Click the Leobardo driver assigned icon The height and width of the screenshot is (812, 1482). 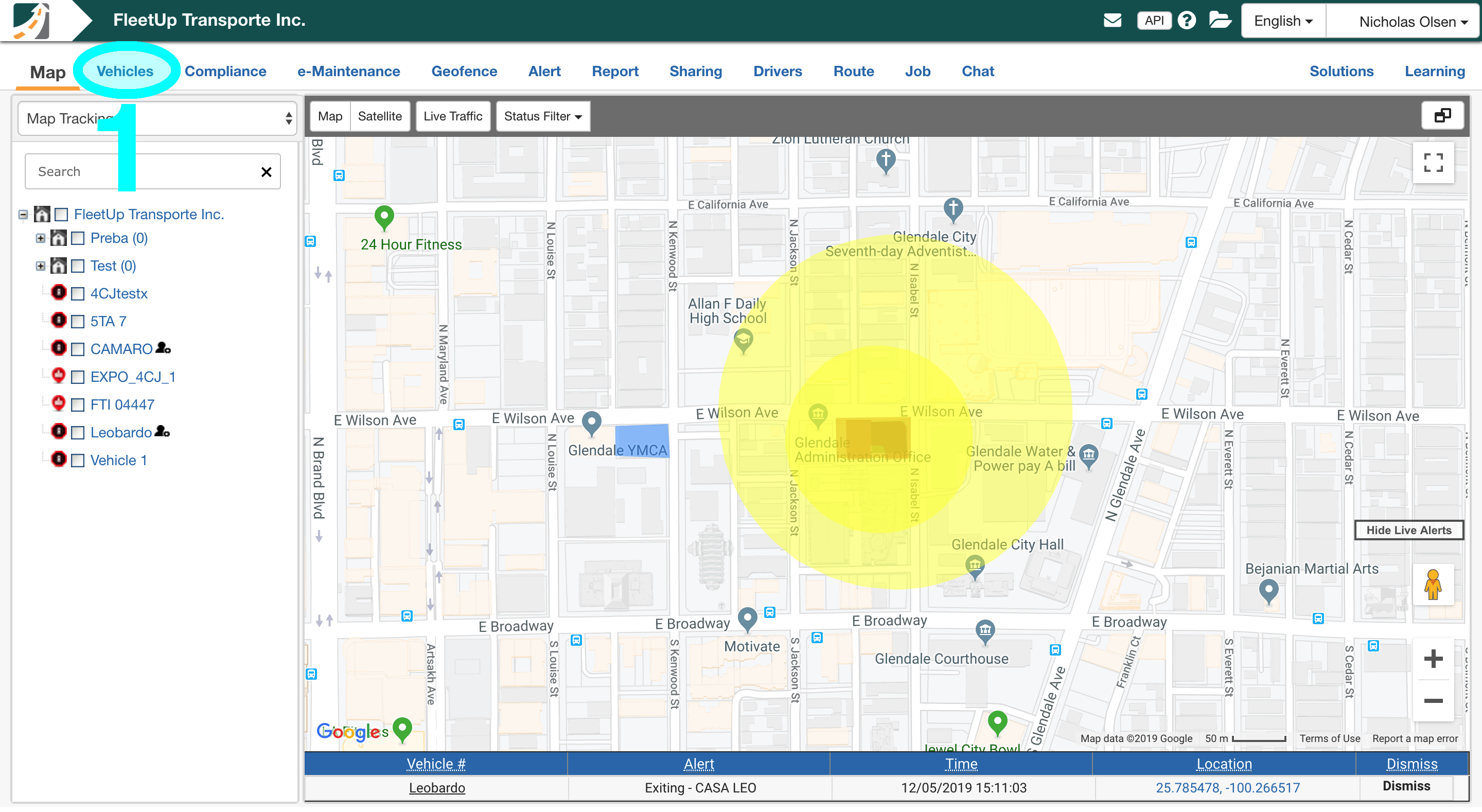(162, 431)
